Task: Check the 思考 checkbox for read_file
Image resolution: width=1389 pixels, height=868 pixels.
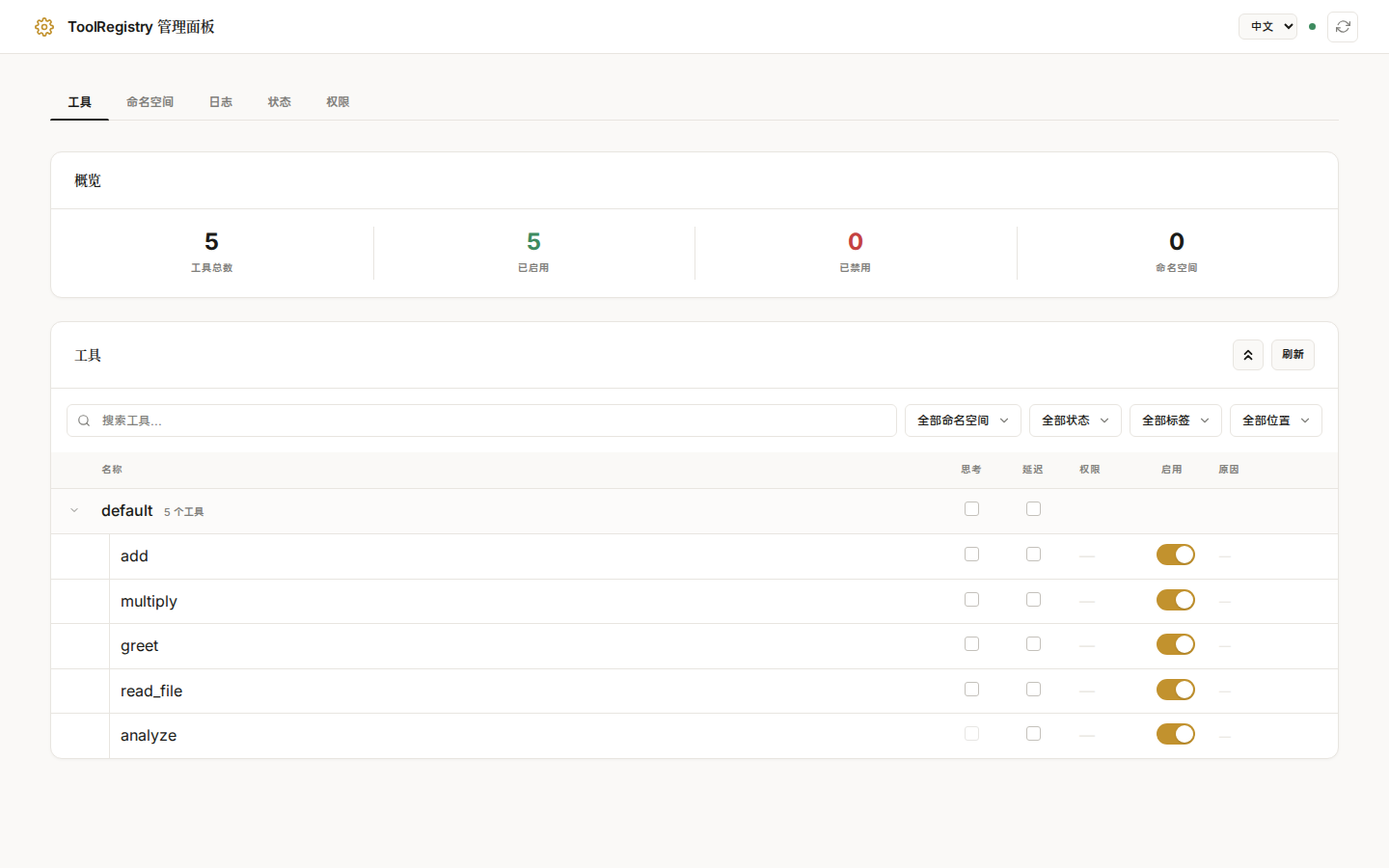Action: [x=971, y=690]
